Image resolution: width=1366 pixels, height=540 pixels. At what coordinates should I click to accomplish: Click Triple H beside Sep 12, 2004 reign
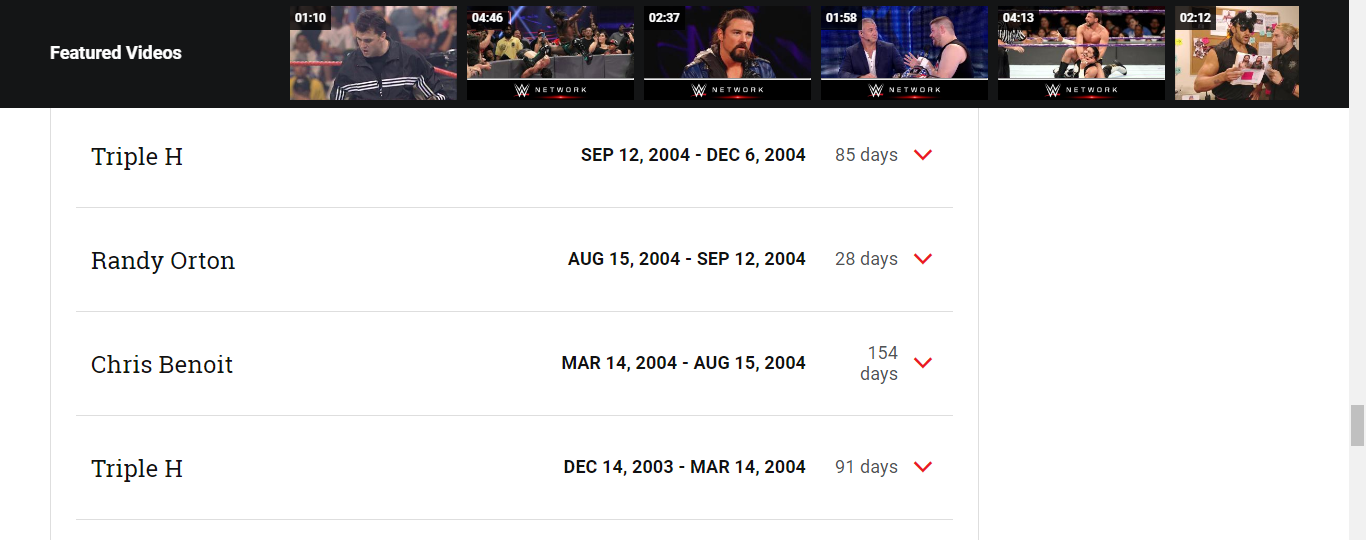coord(137,157)
